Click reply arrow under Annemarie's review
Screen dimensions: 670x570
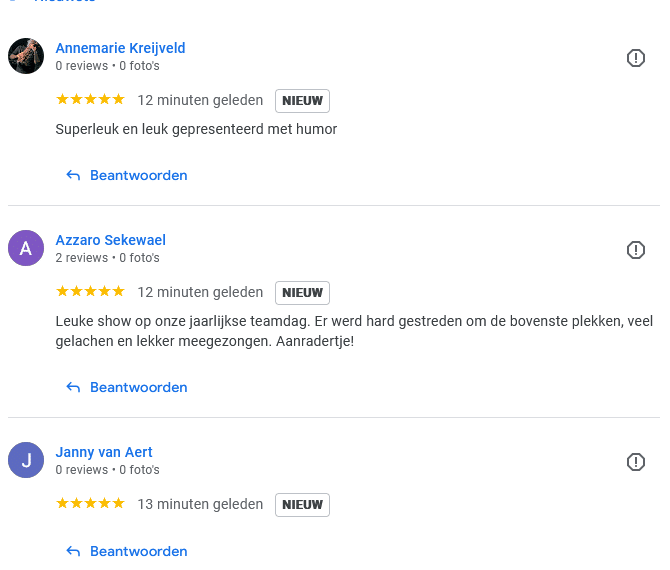(x=73, y=175)
